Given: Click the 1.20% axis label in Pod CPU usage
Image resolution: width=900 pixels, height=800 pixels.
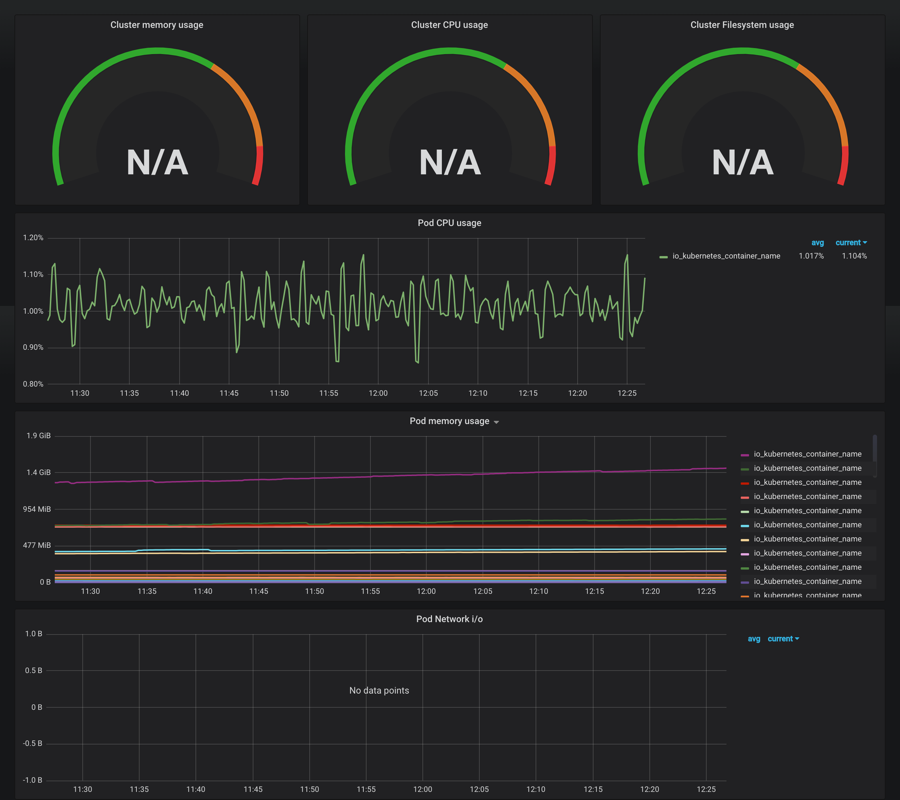Looking at the screenshot, I should (x=33, y=238).
